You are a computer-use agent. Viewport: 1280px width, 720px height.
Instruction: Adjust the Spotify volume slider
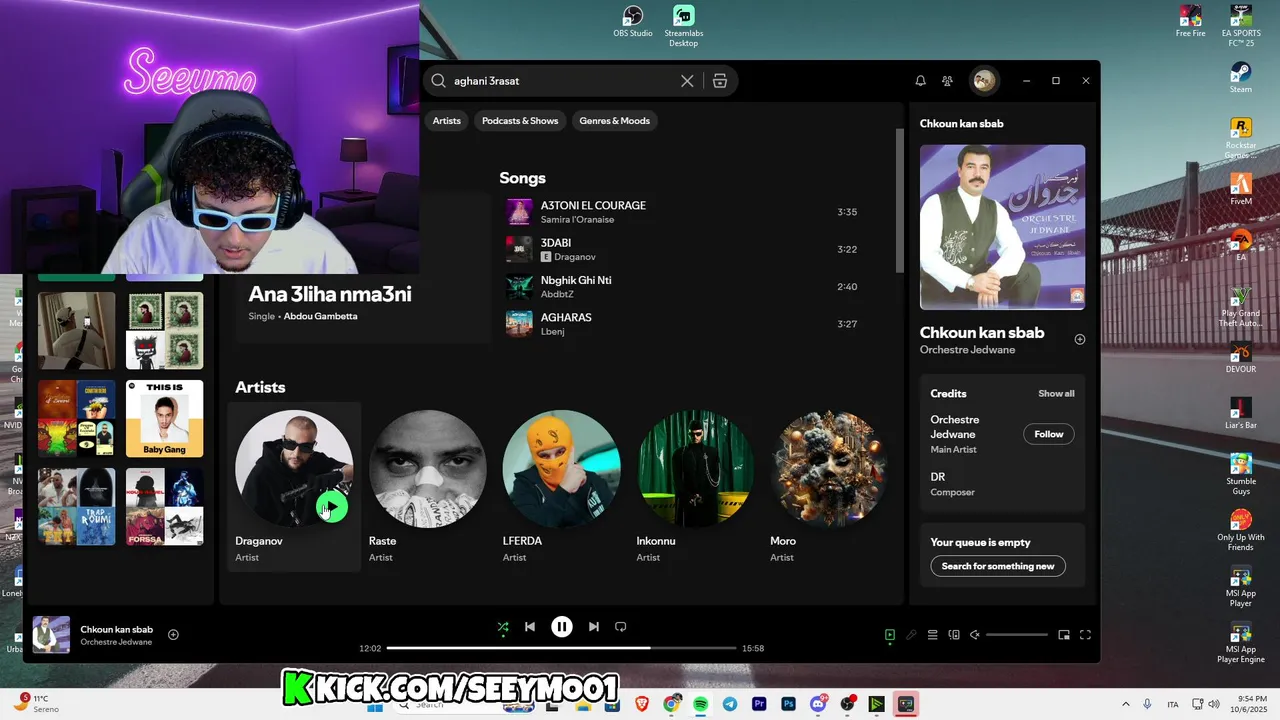coord(1017,635)
